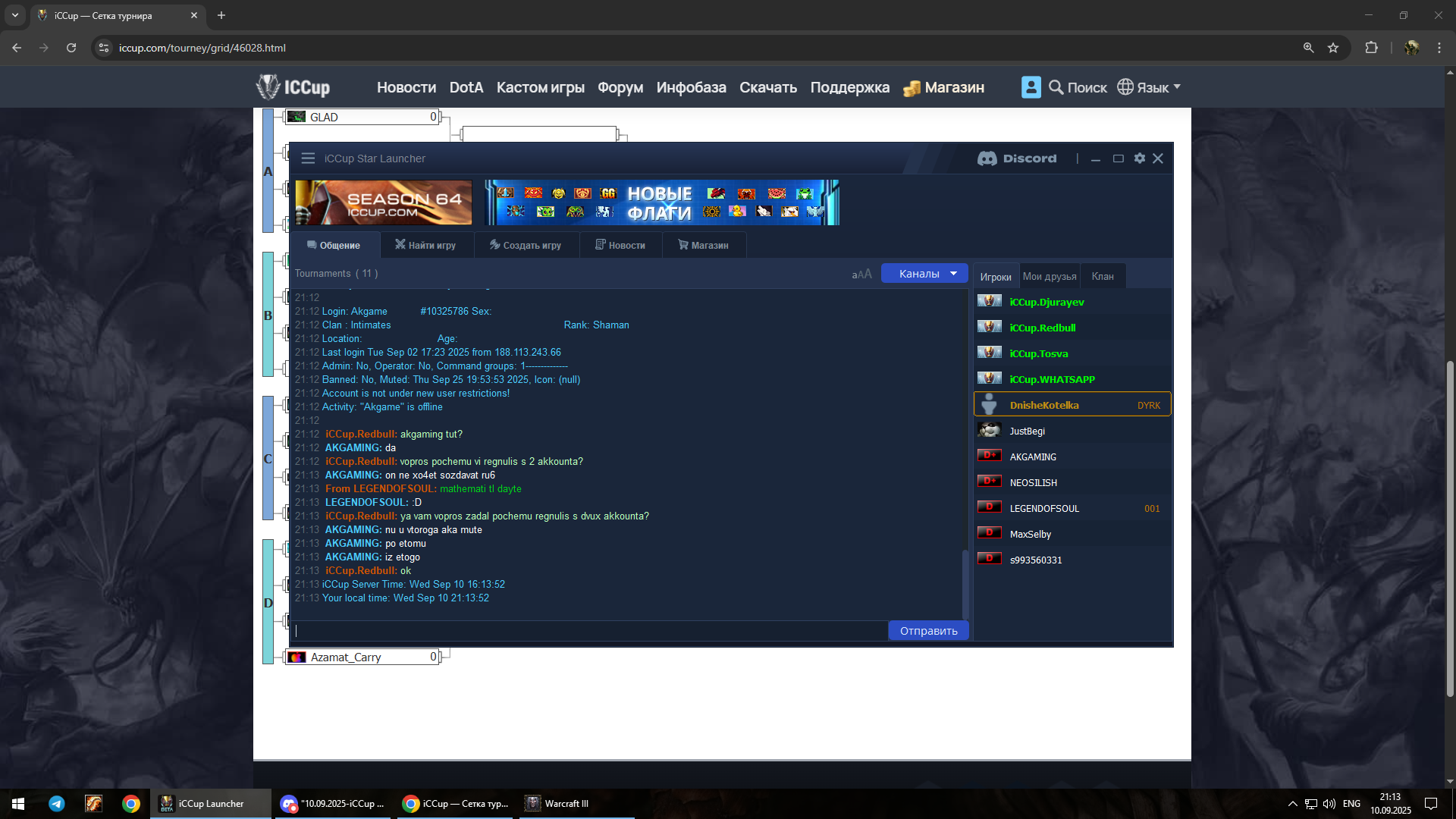Open Chrome three-dot menu

tap(1439, 48)
